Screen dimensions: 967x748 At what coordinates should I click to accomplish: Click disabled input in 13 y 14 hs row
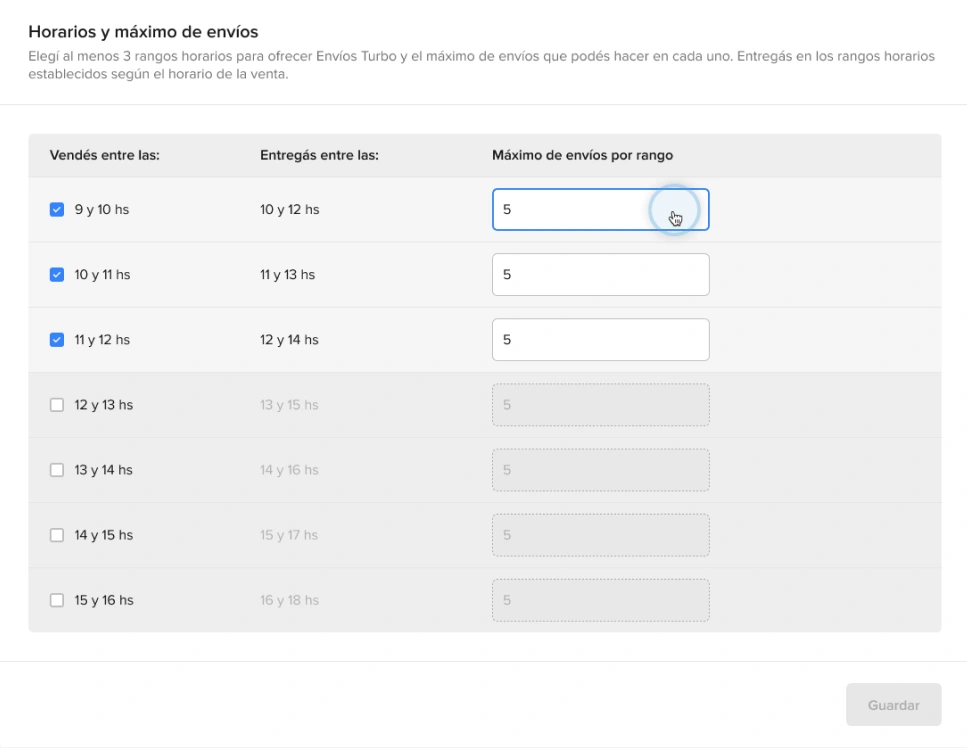600,470
